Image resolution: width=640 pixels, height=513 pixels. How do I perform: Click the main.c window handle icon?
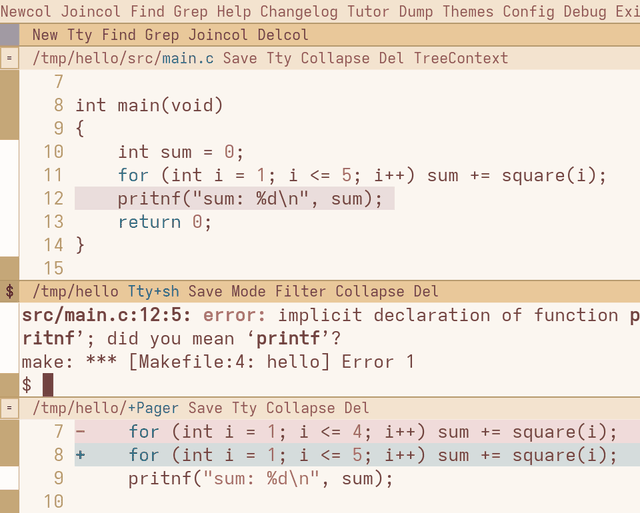[x=9, y=58]
